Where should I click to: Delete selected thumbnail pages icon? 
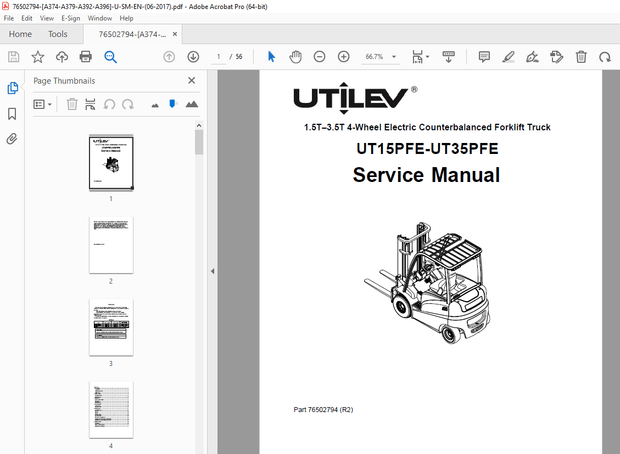[x=72, y=104]
